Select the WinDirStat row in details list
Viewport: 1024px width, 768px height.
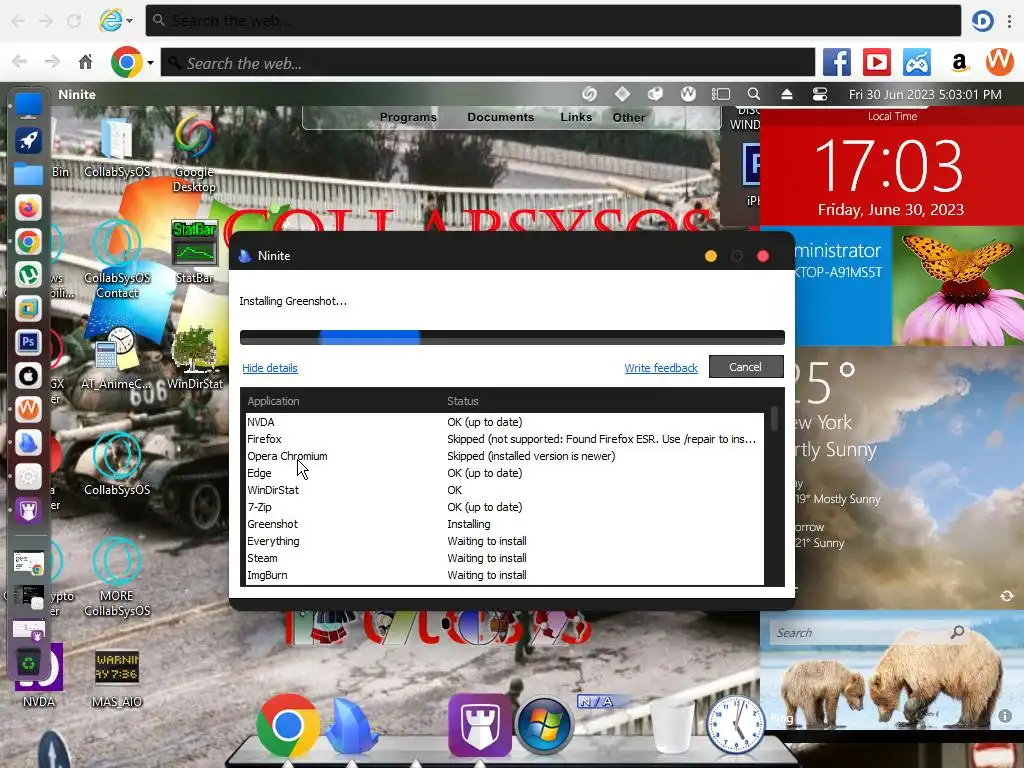click(504, 490)
